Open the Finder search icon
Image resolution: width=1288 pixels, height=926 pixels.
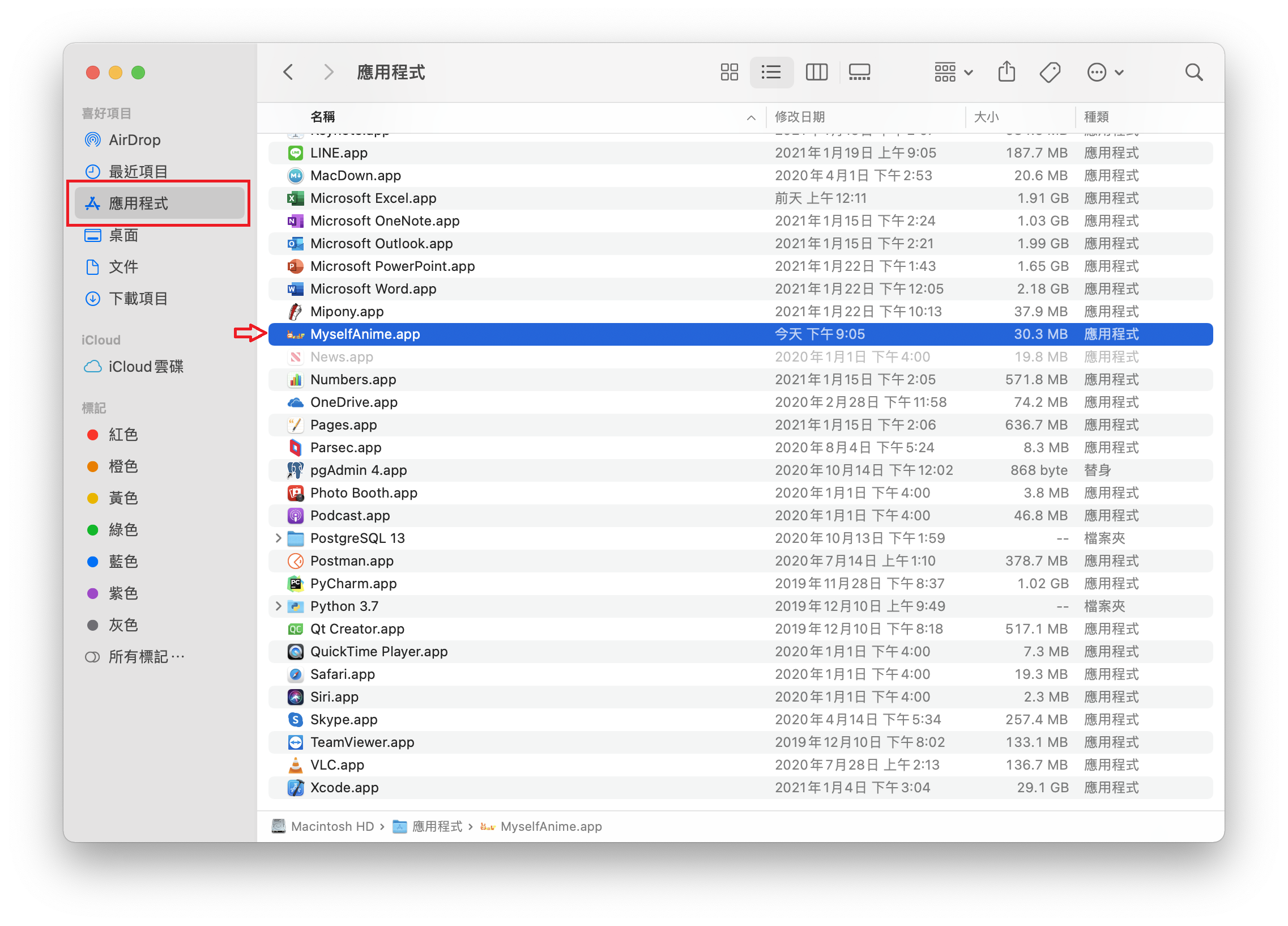coord(1194,72)
